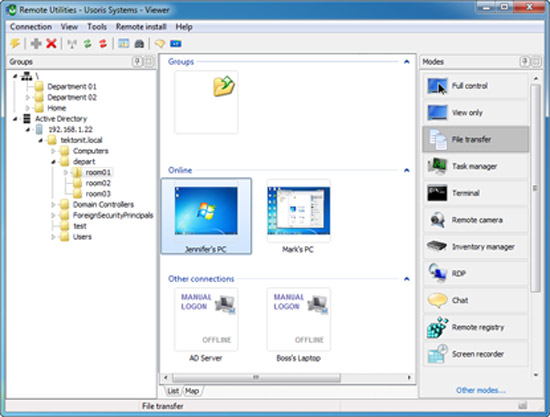This screenshot has width=550, height=417.
Task: Select File transfer mode
Action: pyautogui.click(x=476, y=139)
